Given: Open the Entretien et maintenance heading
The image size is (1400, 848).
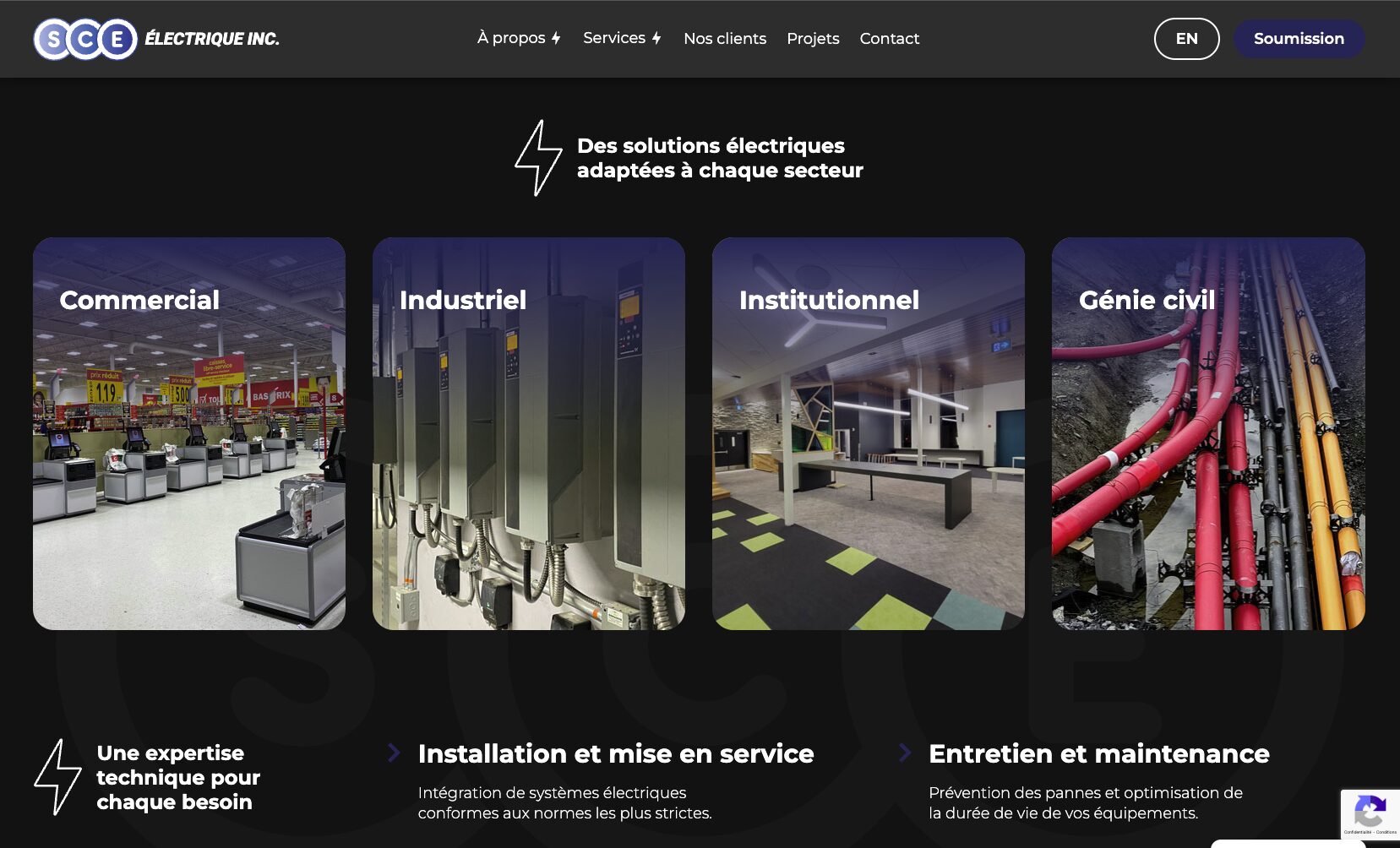Looking at the screenshot, I should 1098,753.
